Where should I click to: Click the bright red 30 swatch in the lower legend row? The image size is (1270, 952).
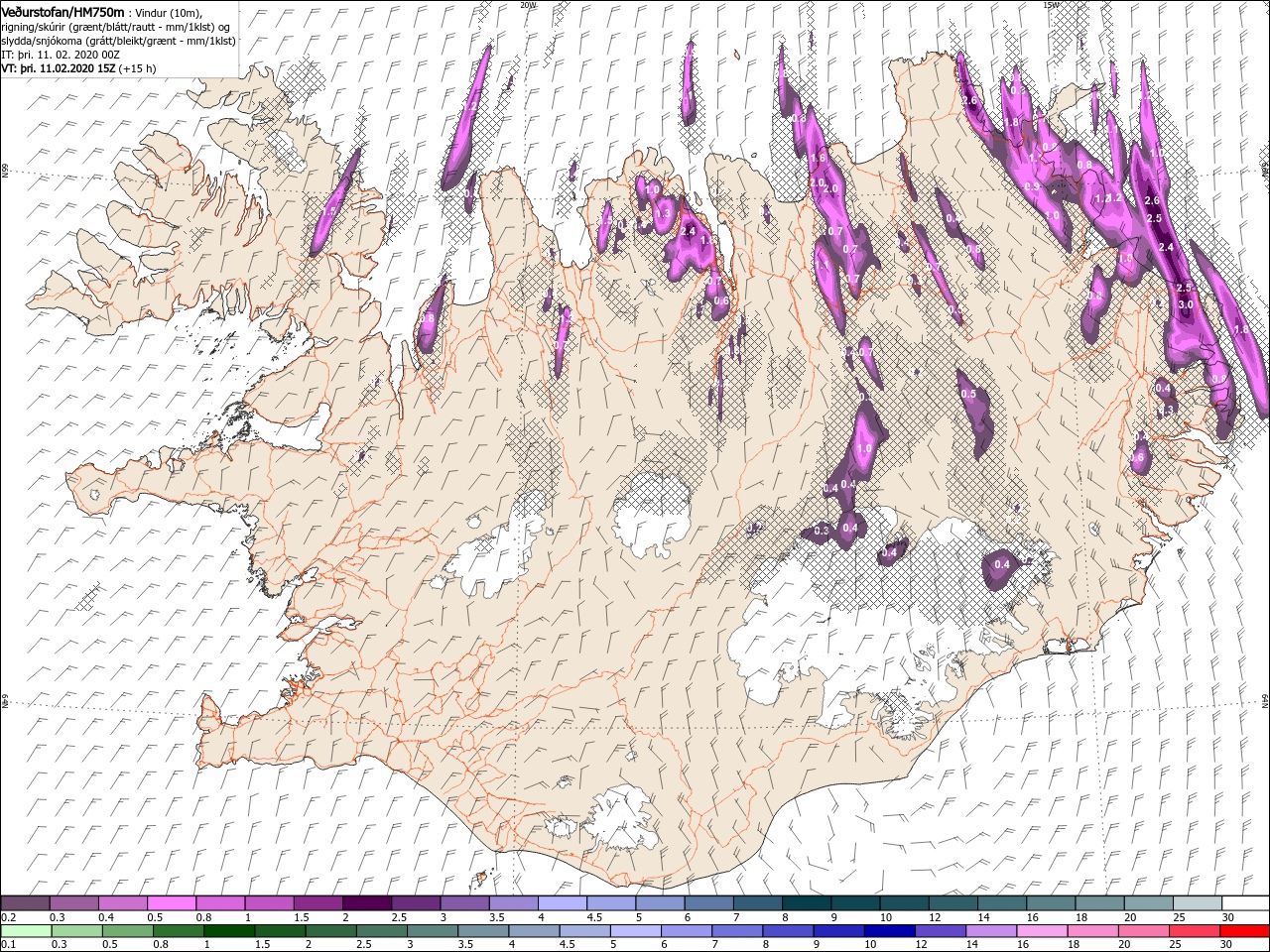point(1244,931)
